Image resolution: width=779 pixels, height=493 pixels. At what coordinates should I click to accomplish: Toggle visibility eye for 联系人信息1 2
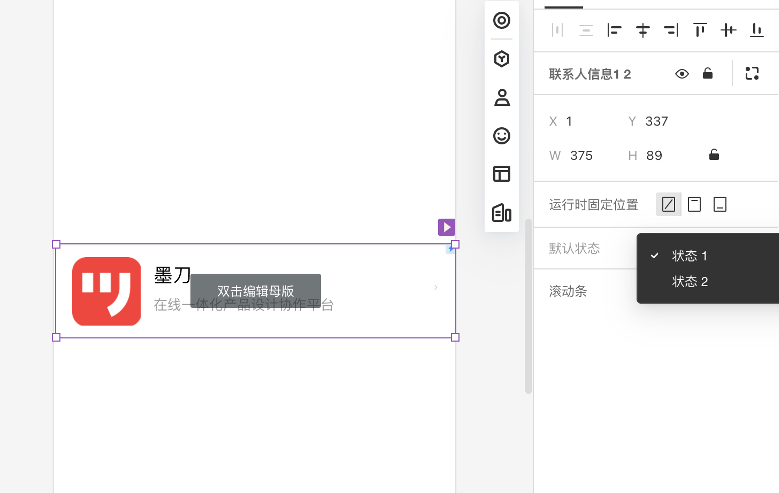click(682, 74)
